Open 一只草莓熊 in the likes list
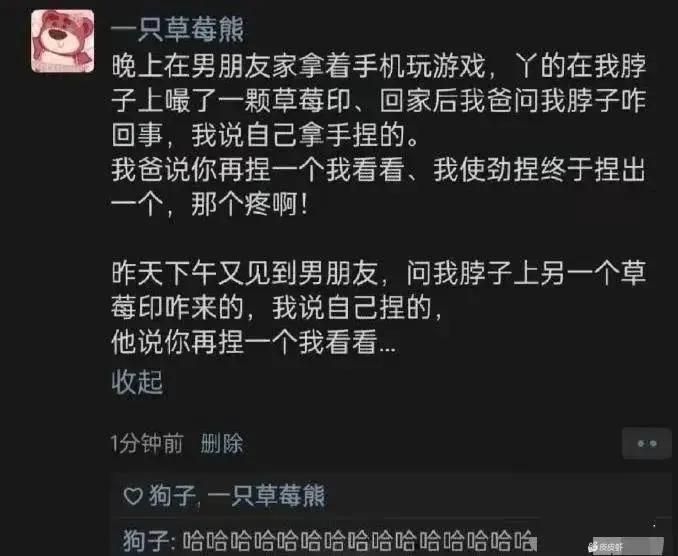This screenshot has height=556, width=678. (266, 495)
